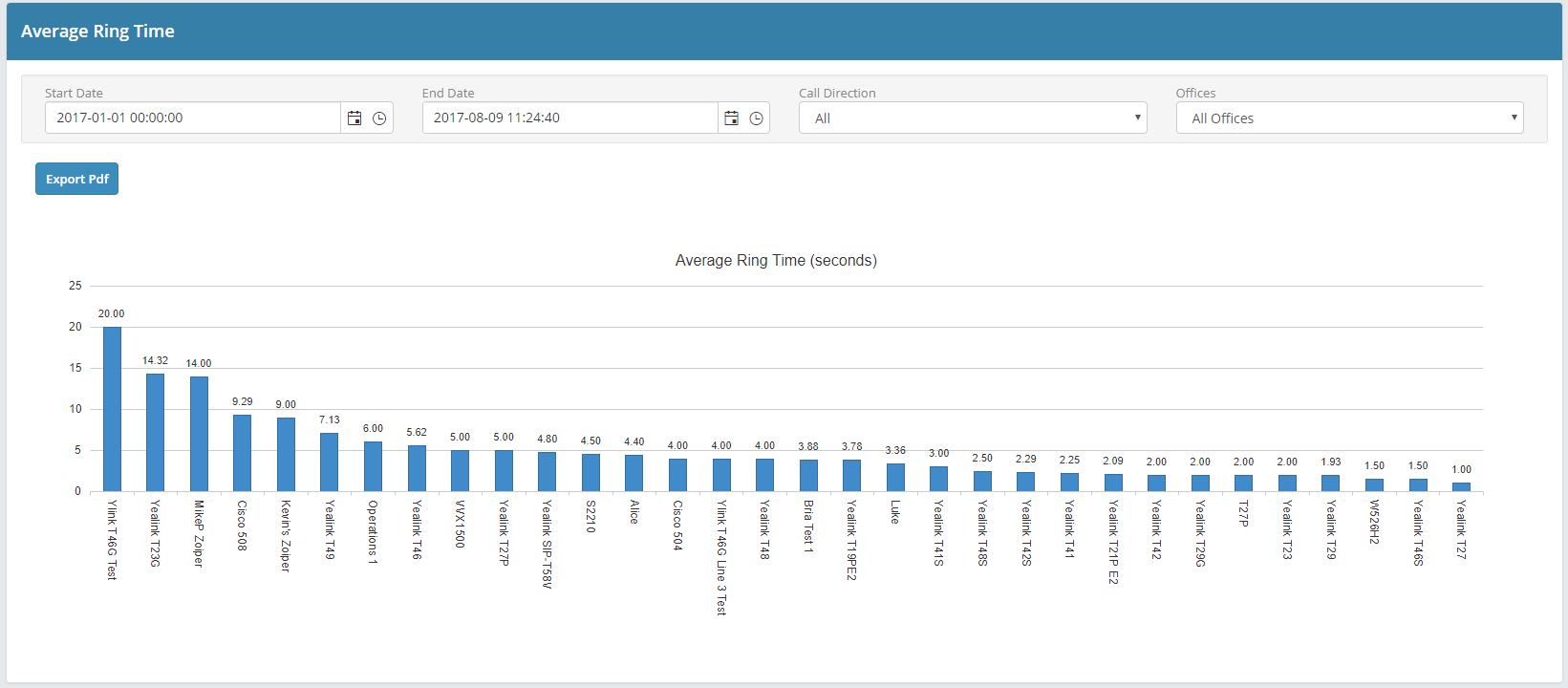1568x688 pixels.
Task: Click the Yealink T23G bar
Action: (x=155, y=433)
